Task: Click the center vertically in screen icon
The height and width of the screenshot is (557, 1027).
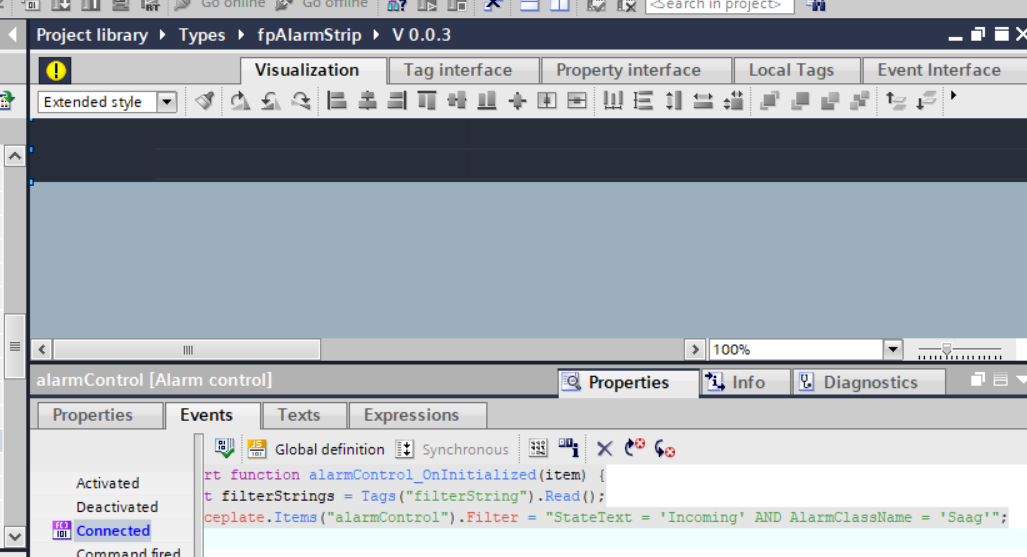Action: tap(547, 101)
